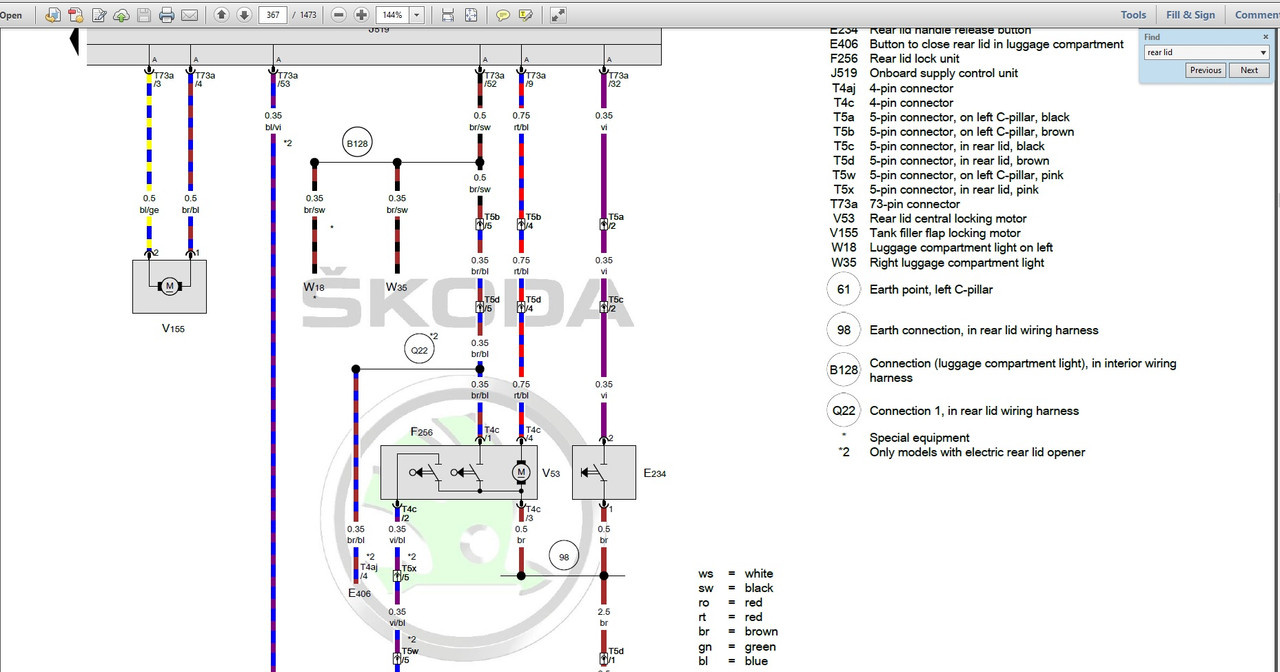Open the Tools pane
This screenshot has height=672, width=1280.
(1133, 15)
